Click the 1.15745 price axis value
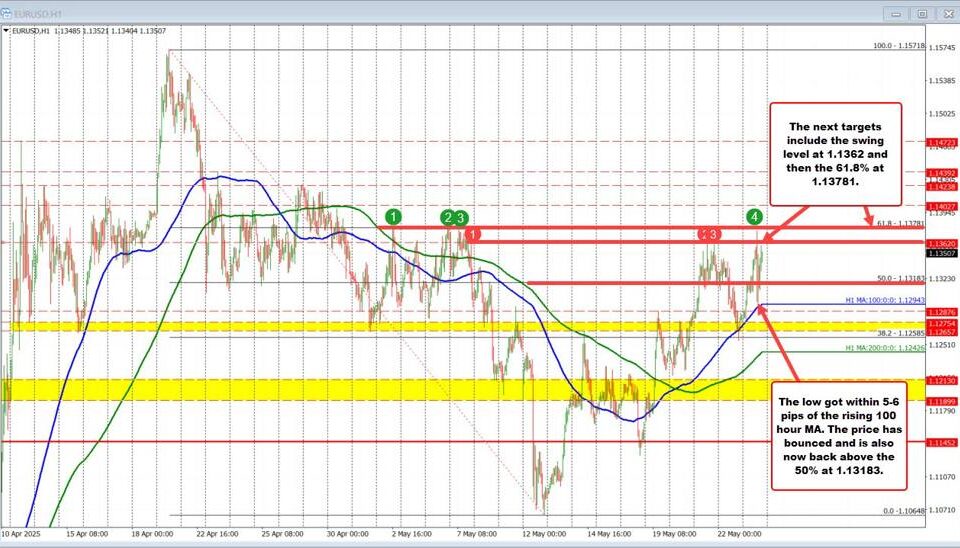Image resolution: width=960 pixels, height=548 pixels. (x=943, y=48)
